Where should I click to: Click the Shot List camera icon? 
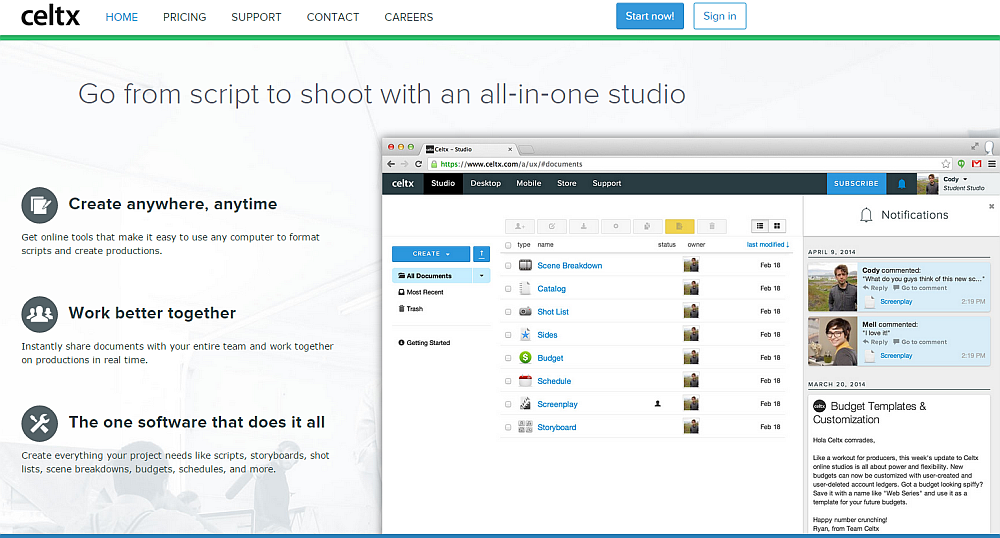click(x=526, y=312)
